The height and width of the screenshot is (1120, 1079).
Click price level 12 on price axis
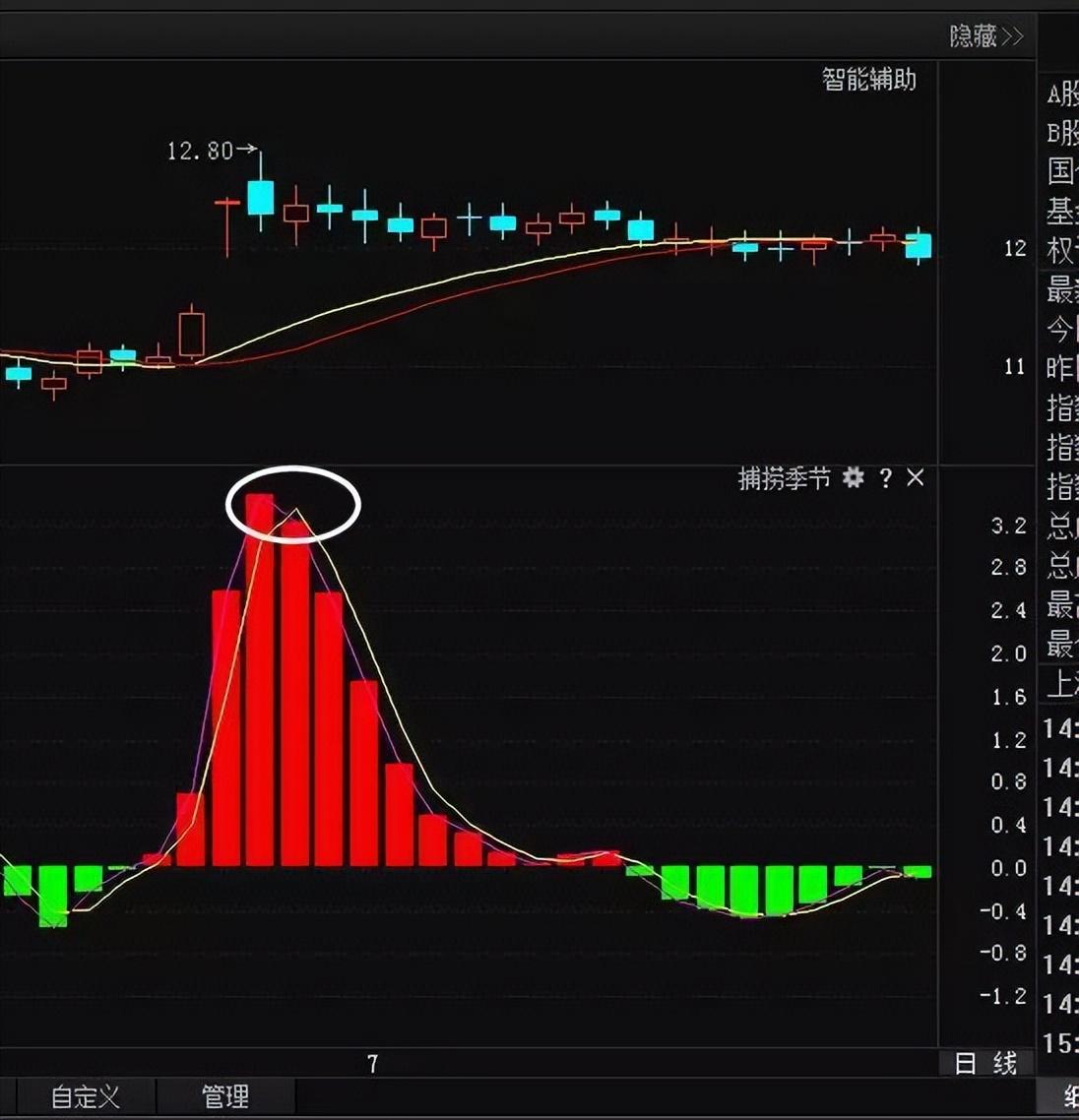(1014, 248)
